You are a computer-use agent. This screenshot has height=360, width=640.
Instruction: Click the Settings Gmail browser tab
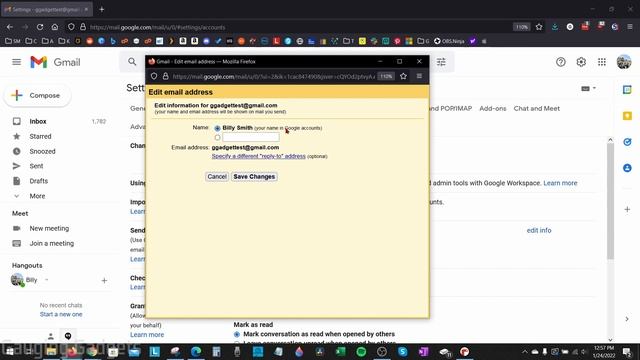pyautogui.click(x=47, y=9)
